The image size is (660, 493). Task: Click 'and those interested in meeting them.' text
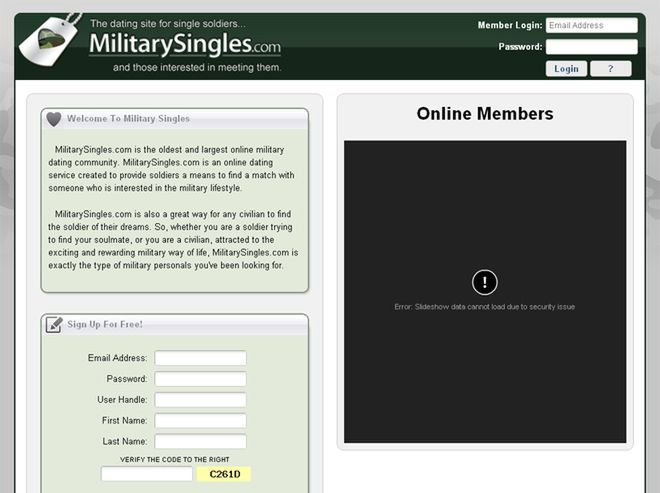197,67
